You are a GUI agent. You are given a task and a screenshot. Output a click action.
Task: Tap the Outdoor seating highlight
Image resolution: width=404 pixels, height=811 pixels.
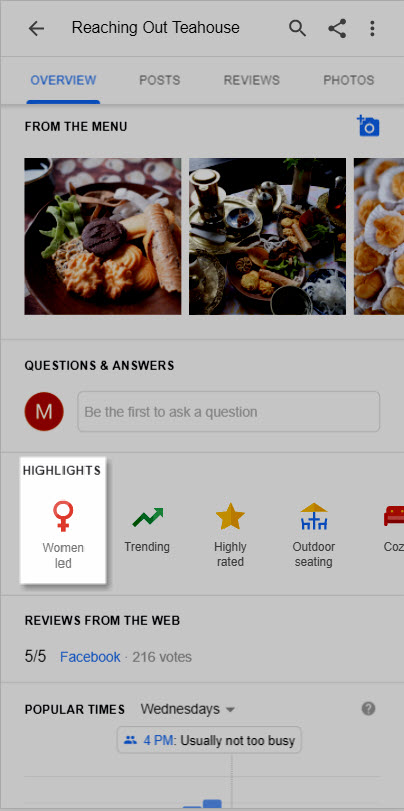pos(313,534)
